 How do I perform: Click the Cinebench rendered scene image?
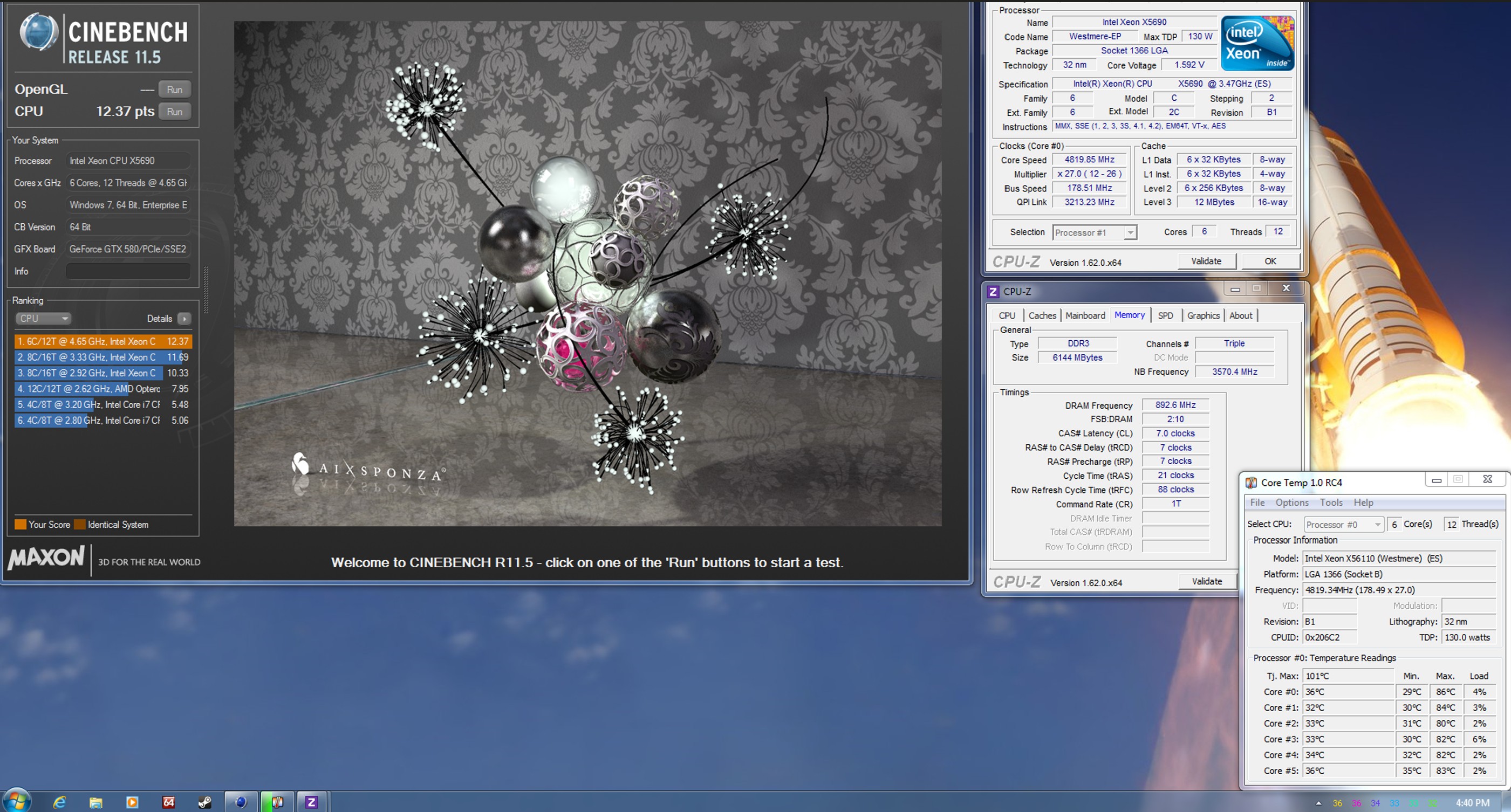(588, 274)
